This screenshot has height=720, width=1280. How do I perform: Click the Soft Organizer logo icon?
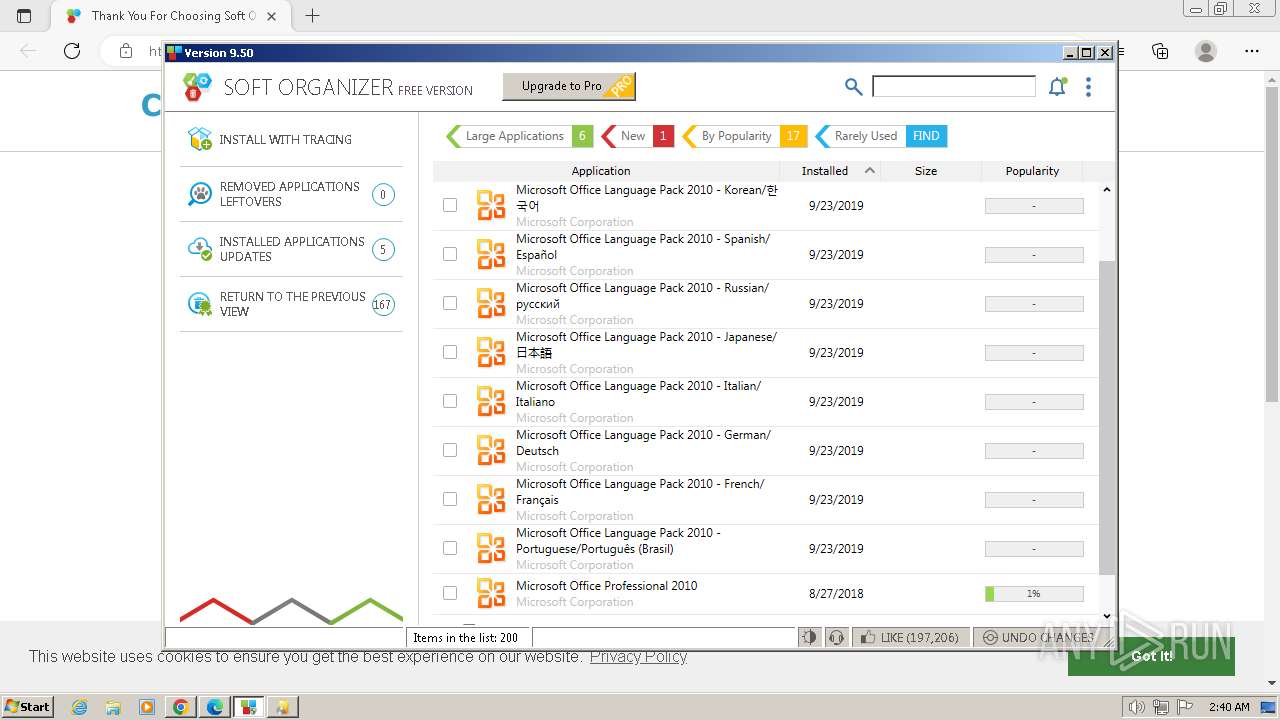coord(198,87)
